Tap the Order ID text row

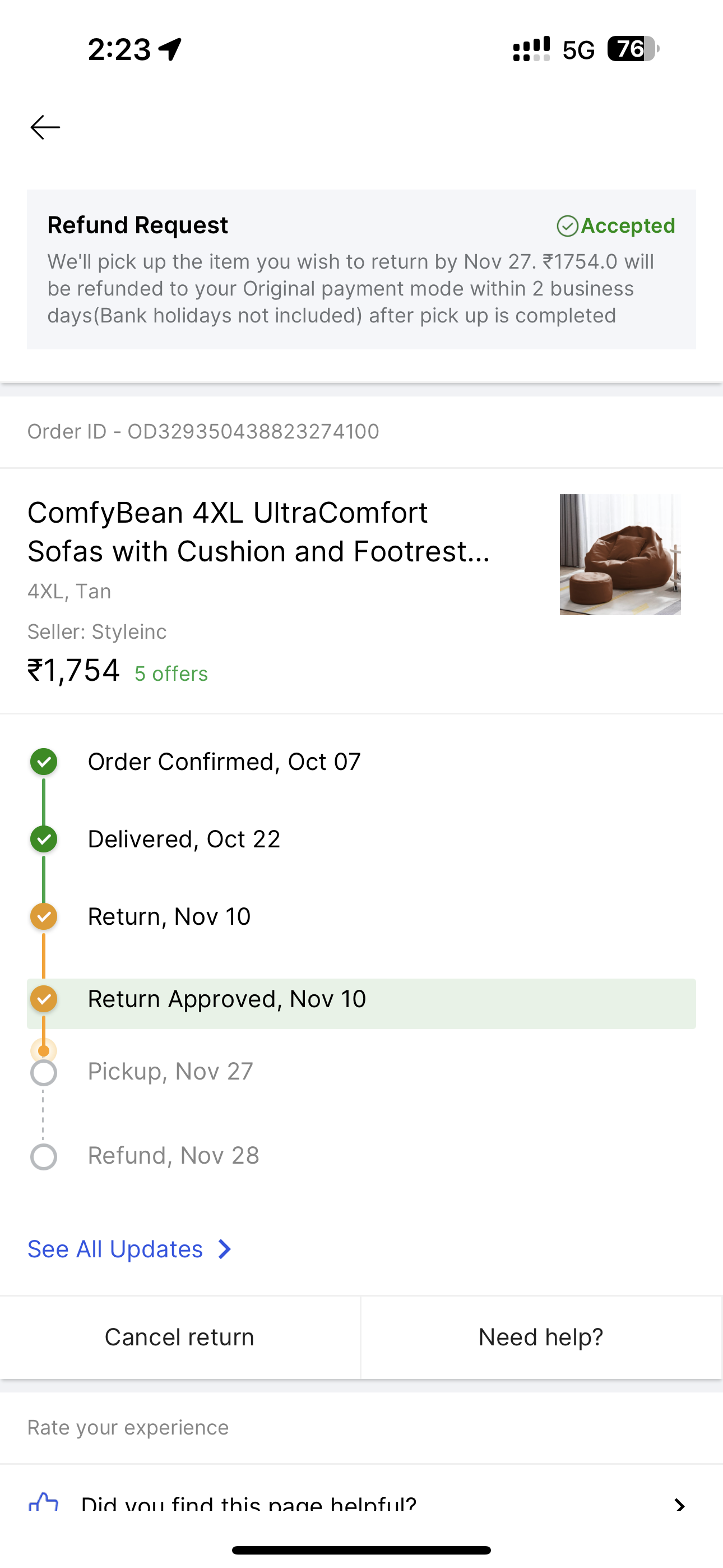[203, 432]
